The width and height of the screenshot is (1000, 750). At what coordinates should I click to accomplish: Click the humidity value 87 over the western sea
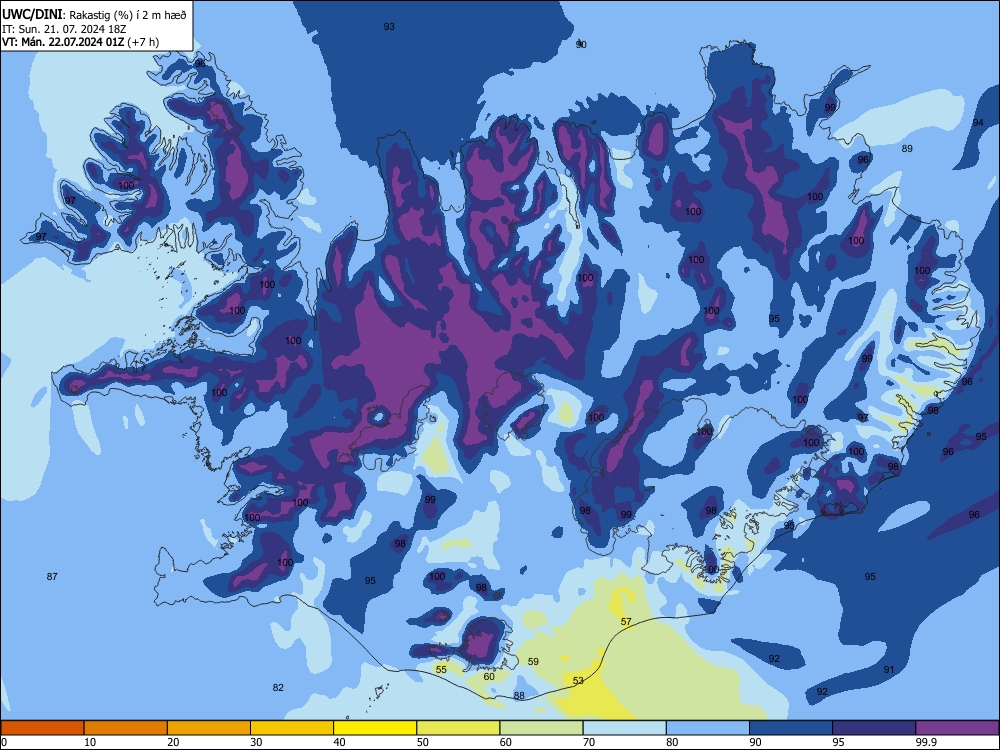(x=52, y=577)
